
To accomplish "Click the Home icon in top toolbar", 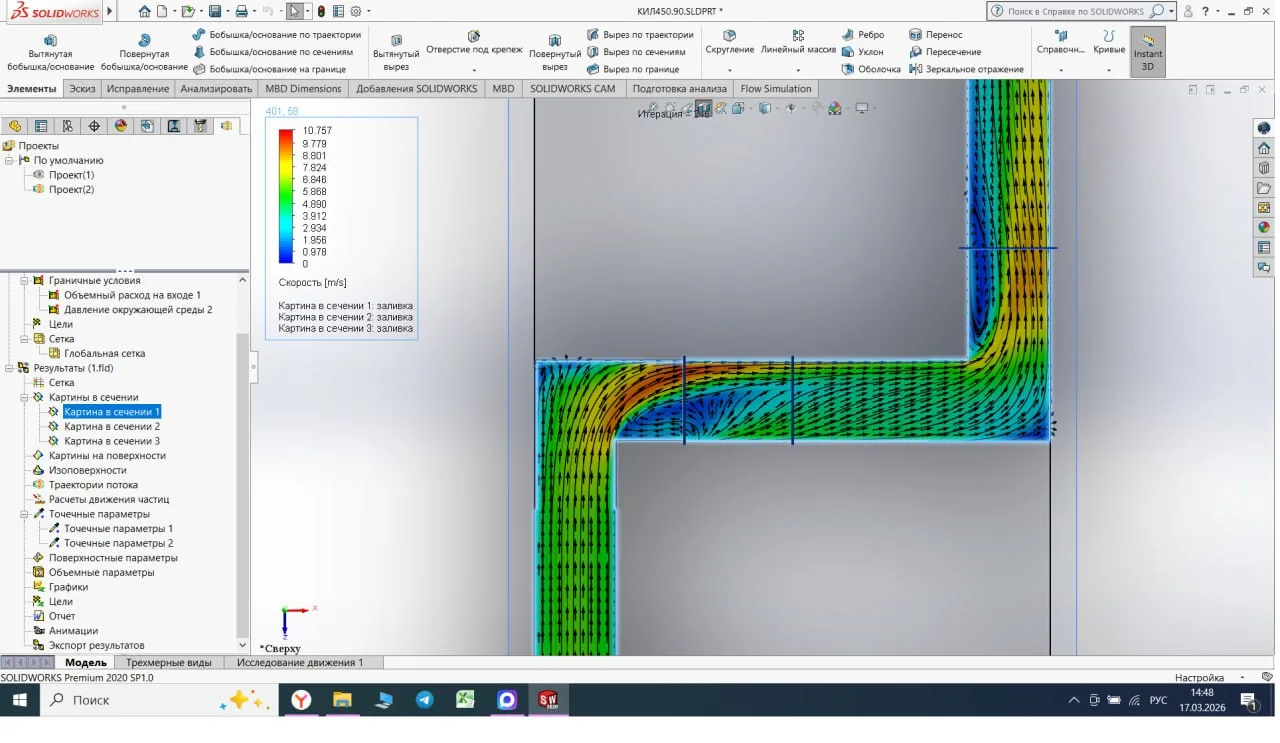I will 145,12.
